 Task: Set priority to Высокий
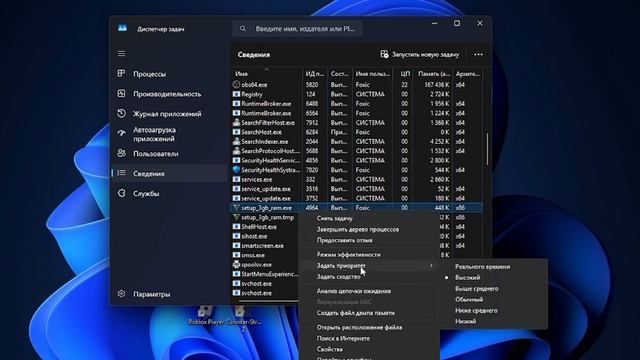[x=493, y=278]
